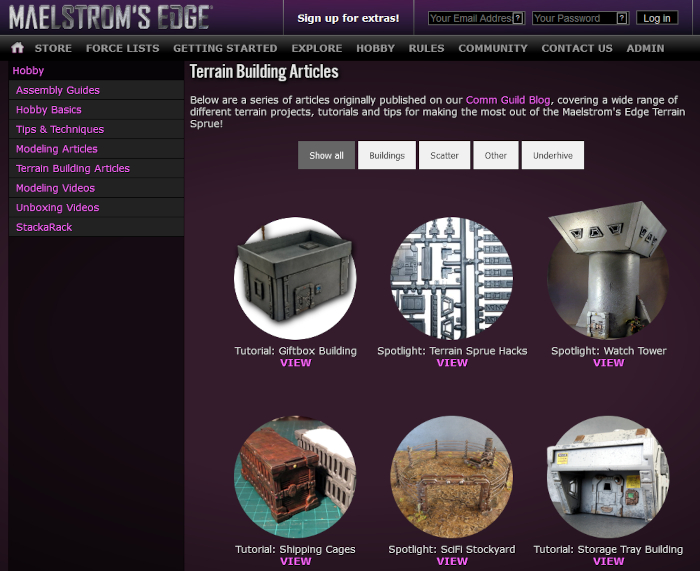
Task: Click the password field help question mark
Action: click(x=621, y=18)
